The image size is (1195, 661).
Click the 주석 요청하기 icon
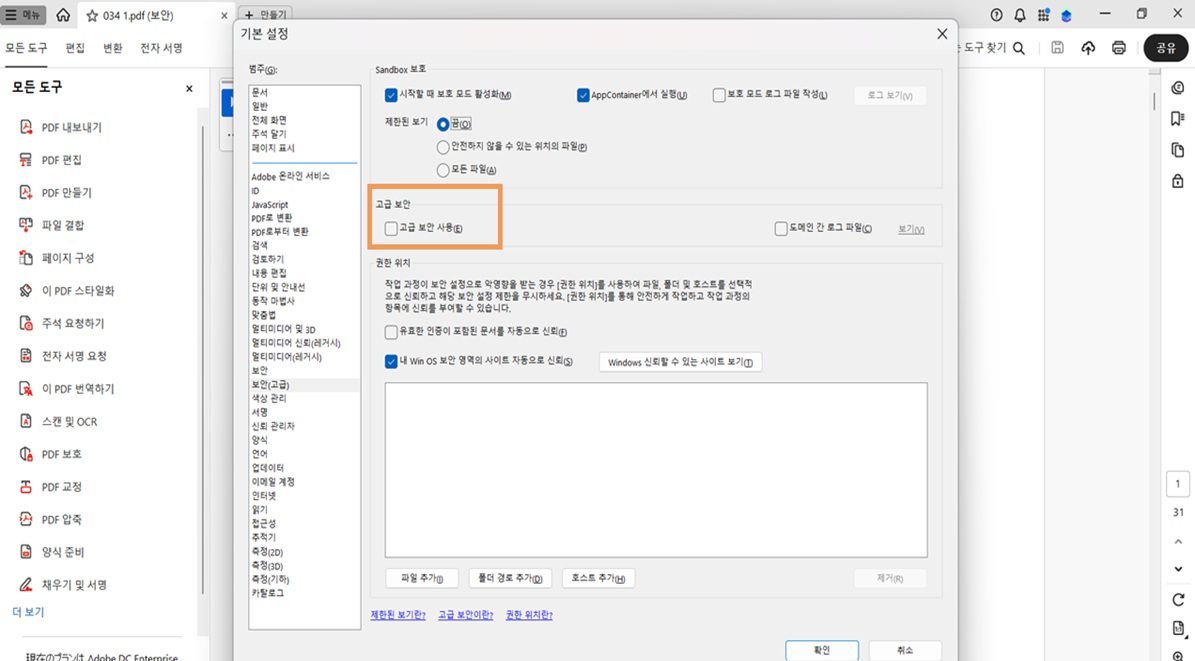pos(26,323)
